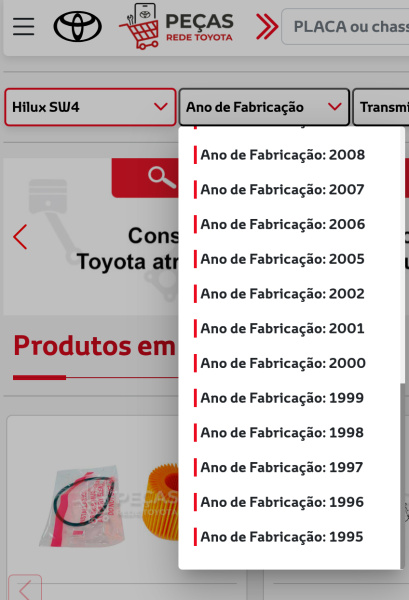
Task: Click previous arrow in products carousel
Action: (25, 587)
